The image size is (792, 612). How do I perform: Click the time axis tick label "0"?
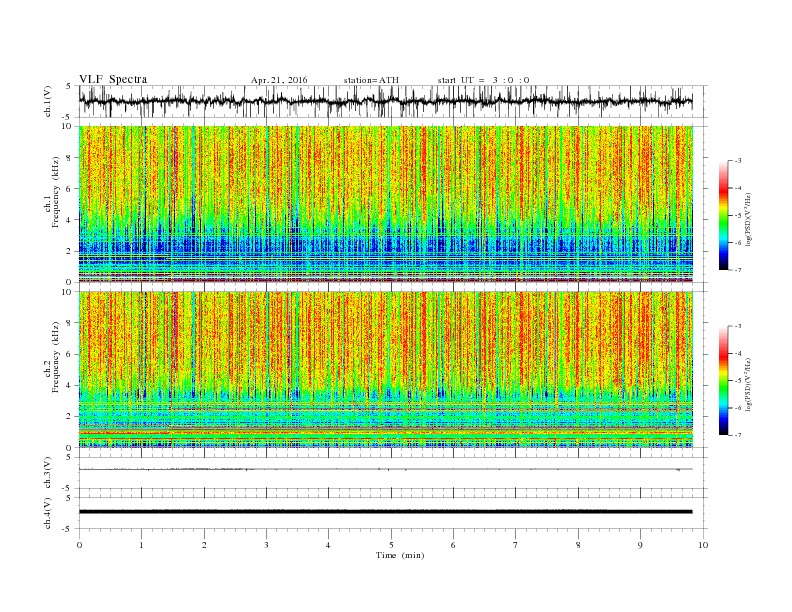point(79,545)
